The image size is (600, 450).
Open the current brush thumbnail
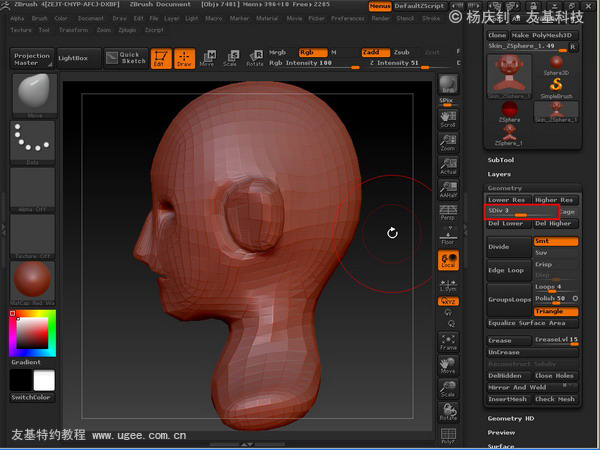pos(34,96)
